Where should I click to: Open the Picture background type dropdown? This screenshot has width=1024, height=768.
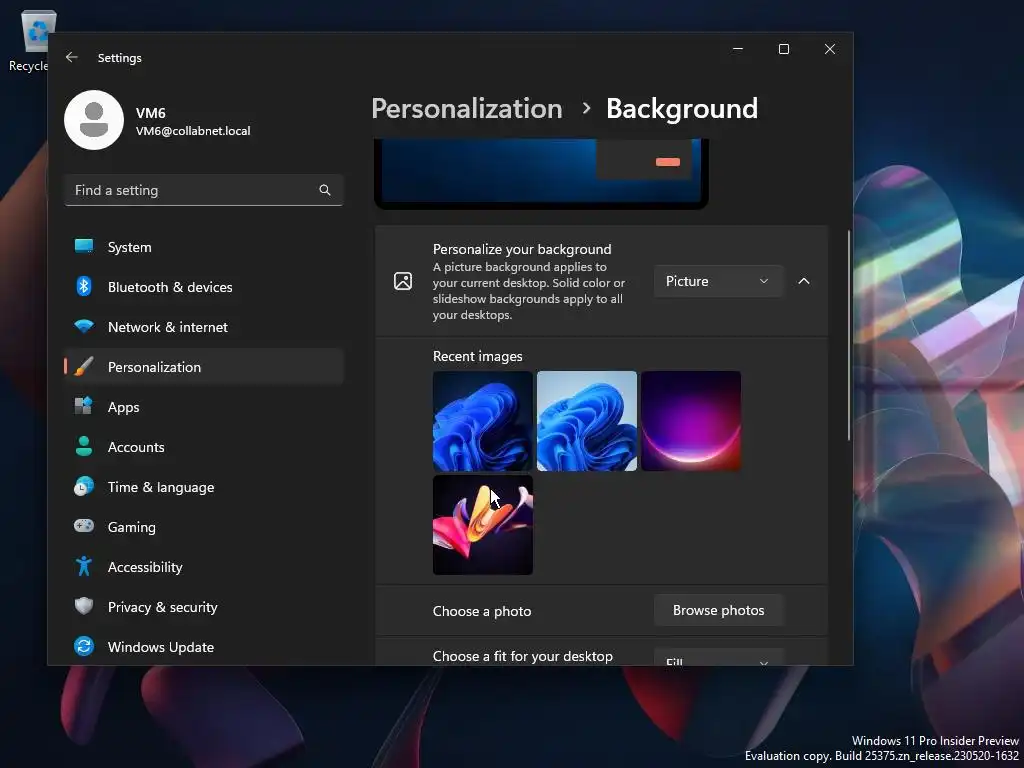click(718, 281)
